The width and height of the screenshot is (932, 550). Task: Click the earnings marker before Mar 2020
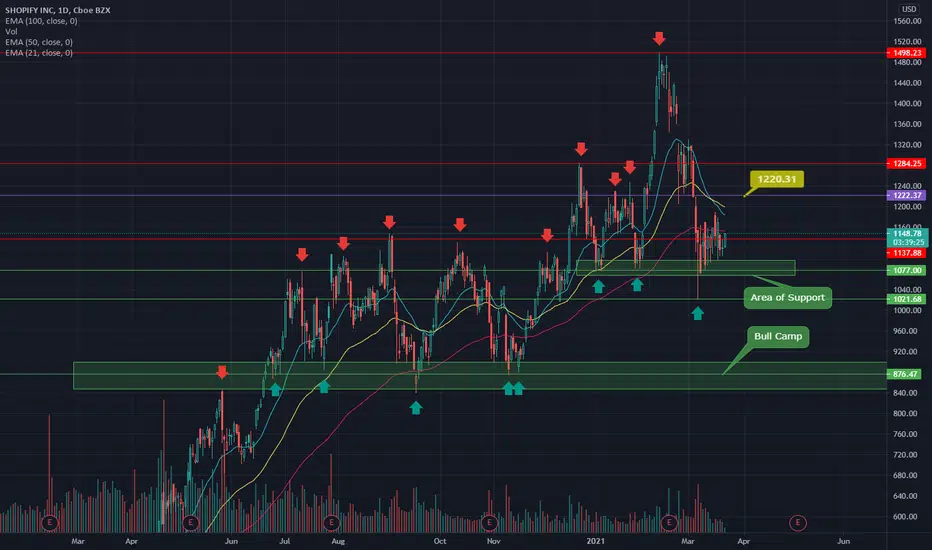50,523
